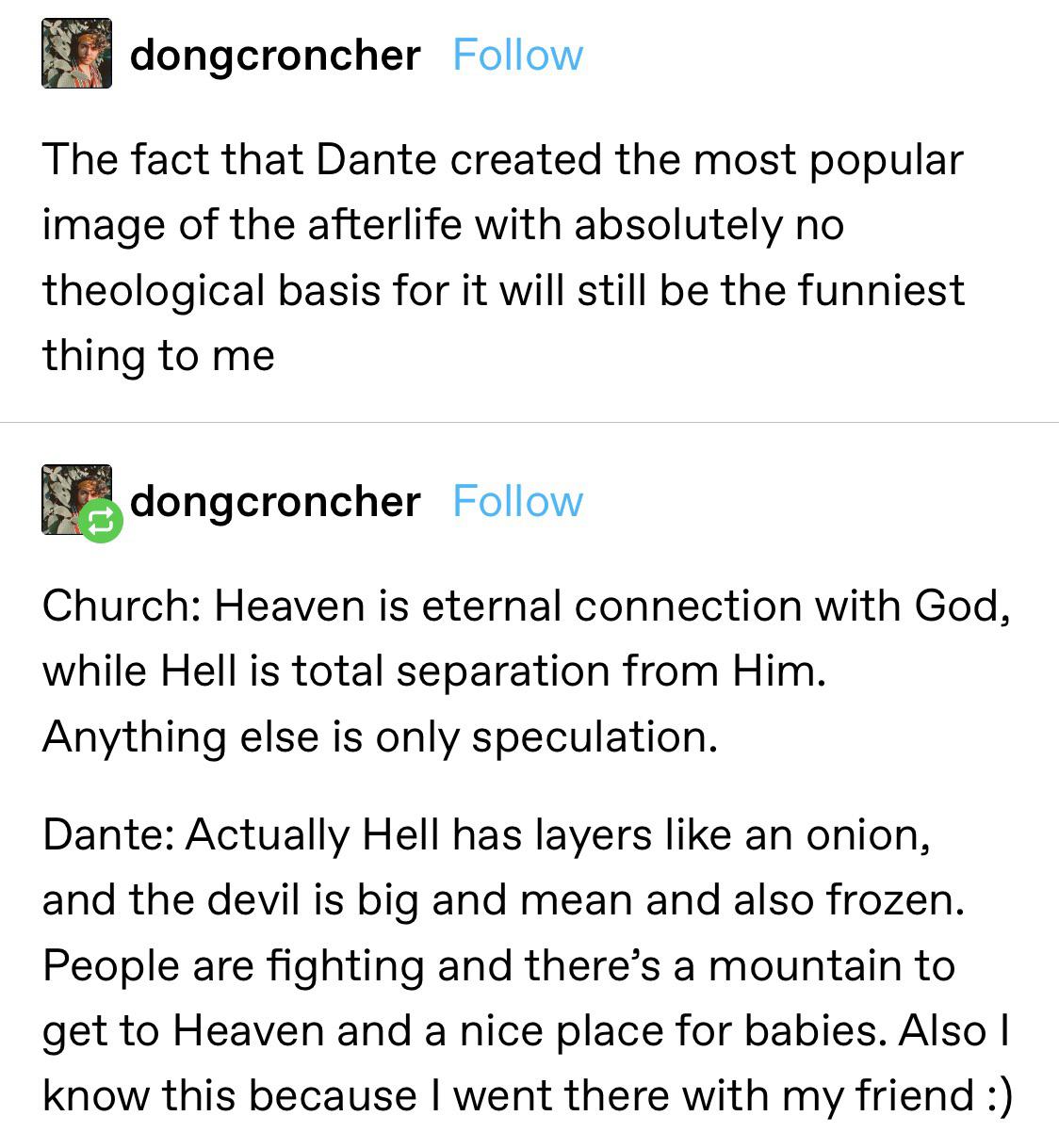Open dongcroncher username on the second post
1059x1148 pixels.
click(274, 501)
